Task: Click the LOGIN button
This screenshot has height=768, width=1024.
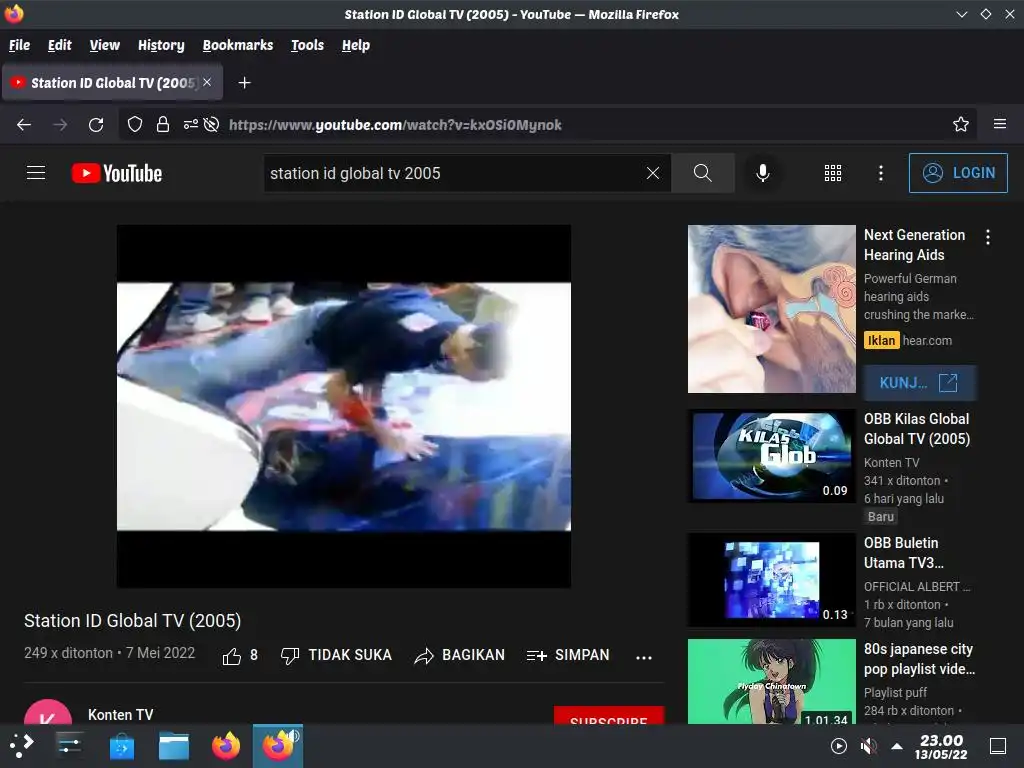Action: (958, 173)
